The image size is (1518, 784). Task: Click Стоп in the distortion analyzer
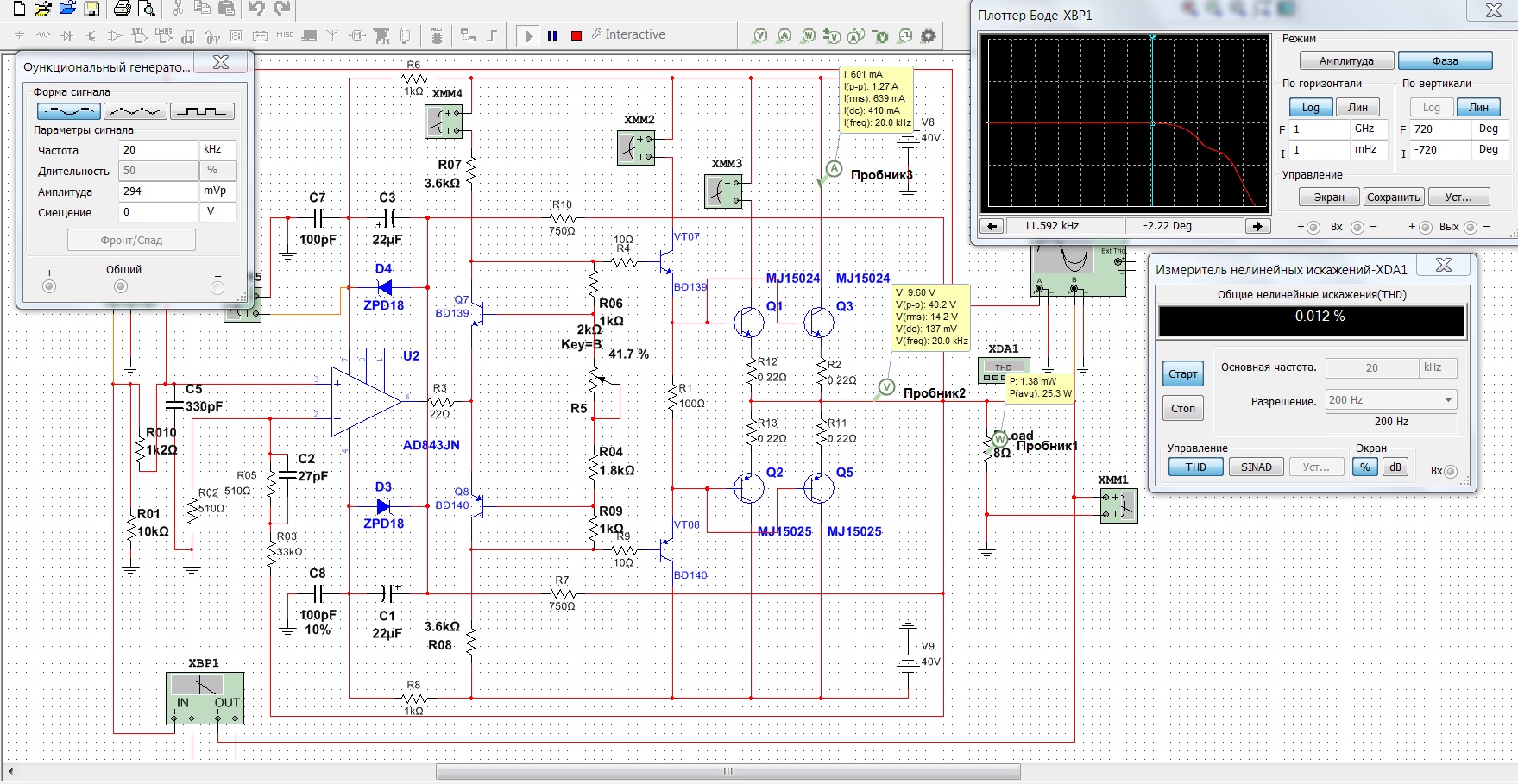[1182, 408]
